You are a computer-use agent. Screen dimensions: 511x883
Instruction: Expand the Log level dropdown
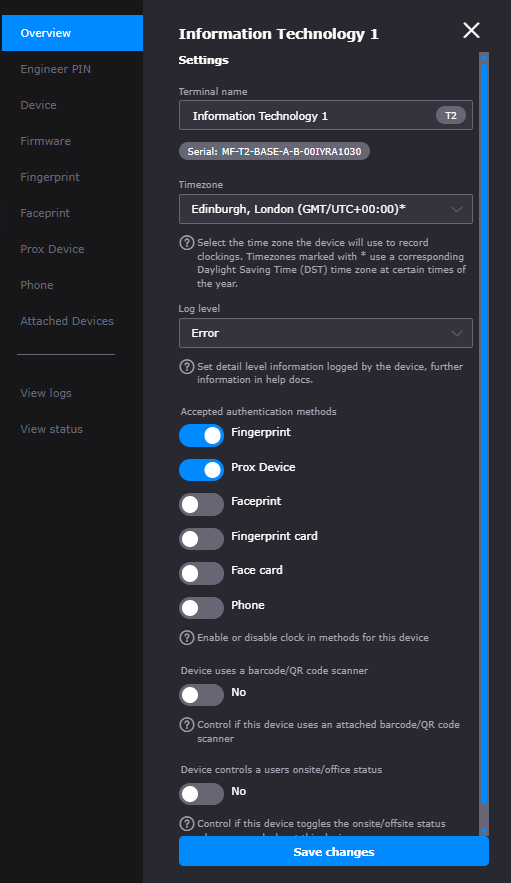[326, 333]
